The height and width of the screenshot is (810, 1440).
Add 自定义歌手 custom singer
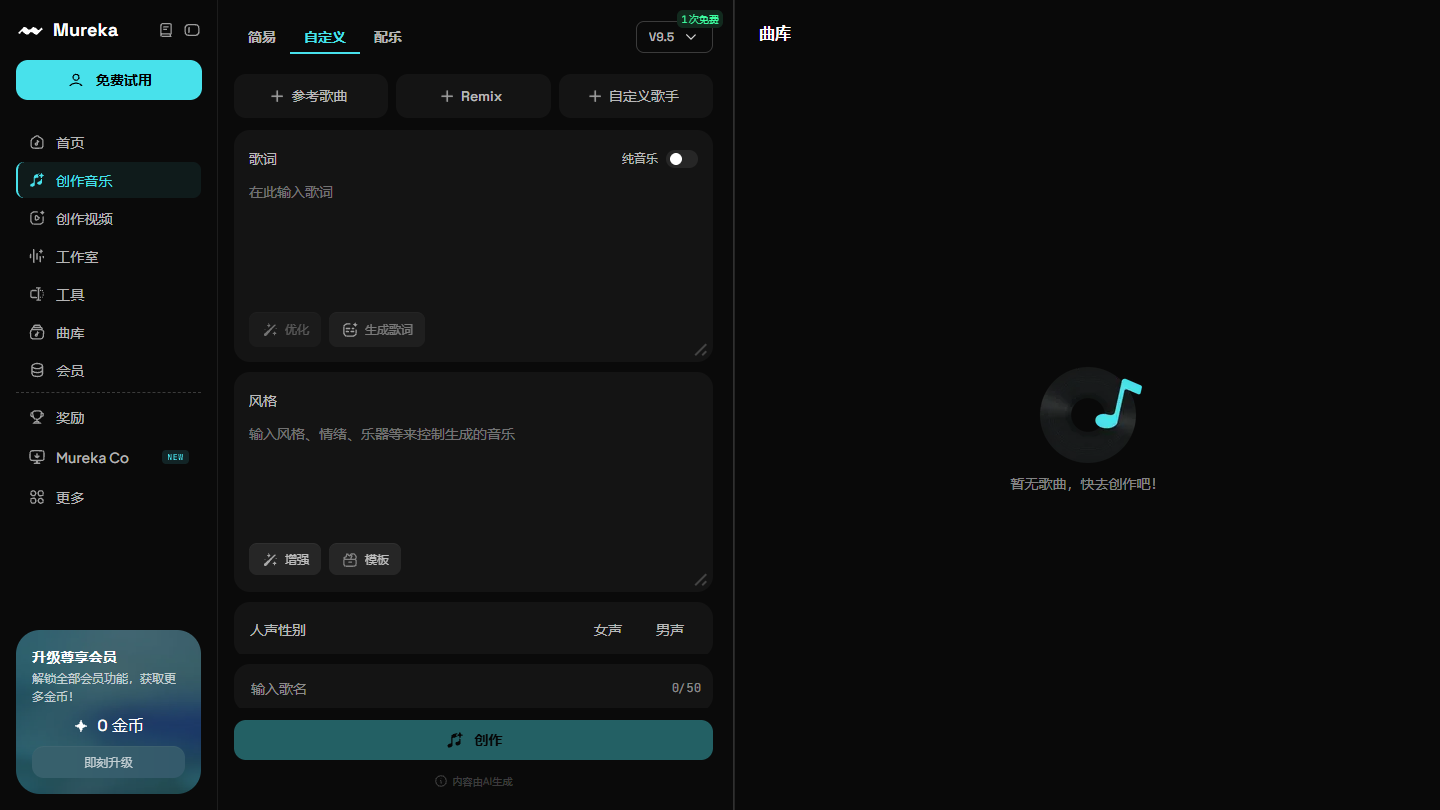(x=636, y=96)
